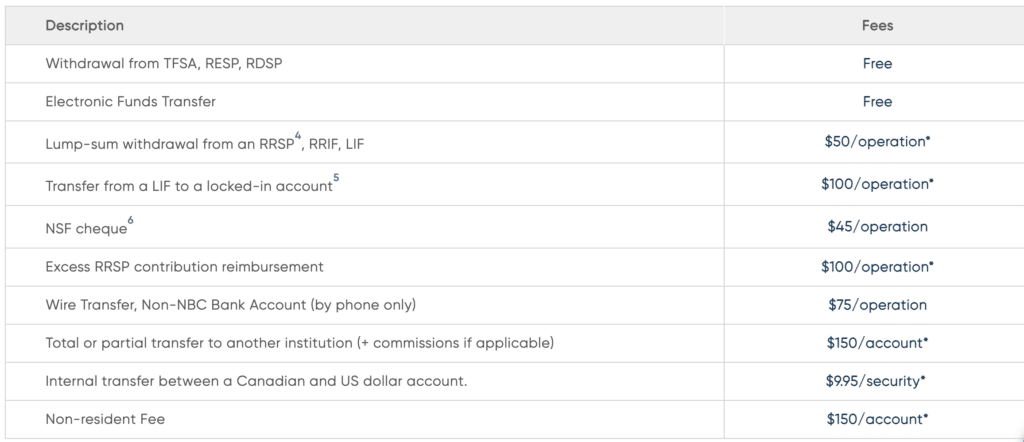Click the Fees column header
Image resolution: width=1024 pixels, height=442 pixels.
point(877,25)
